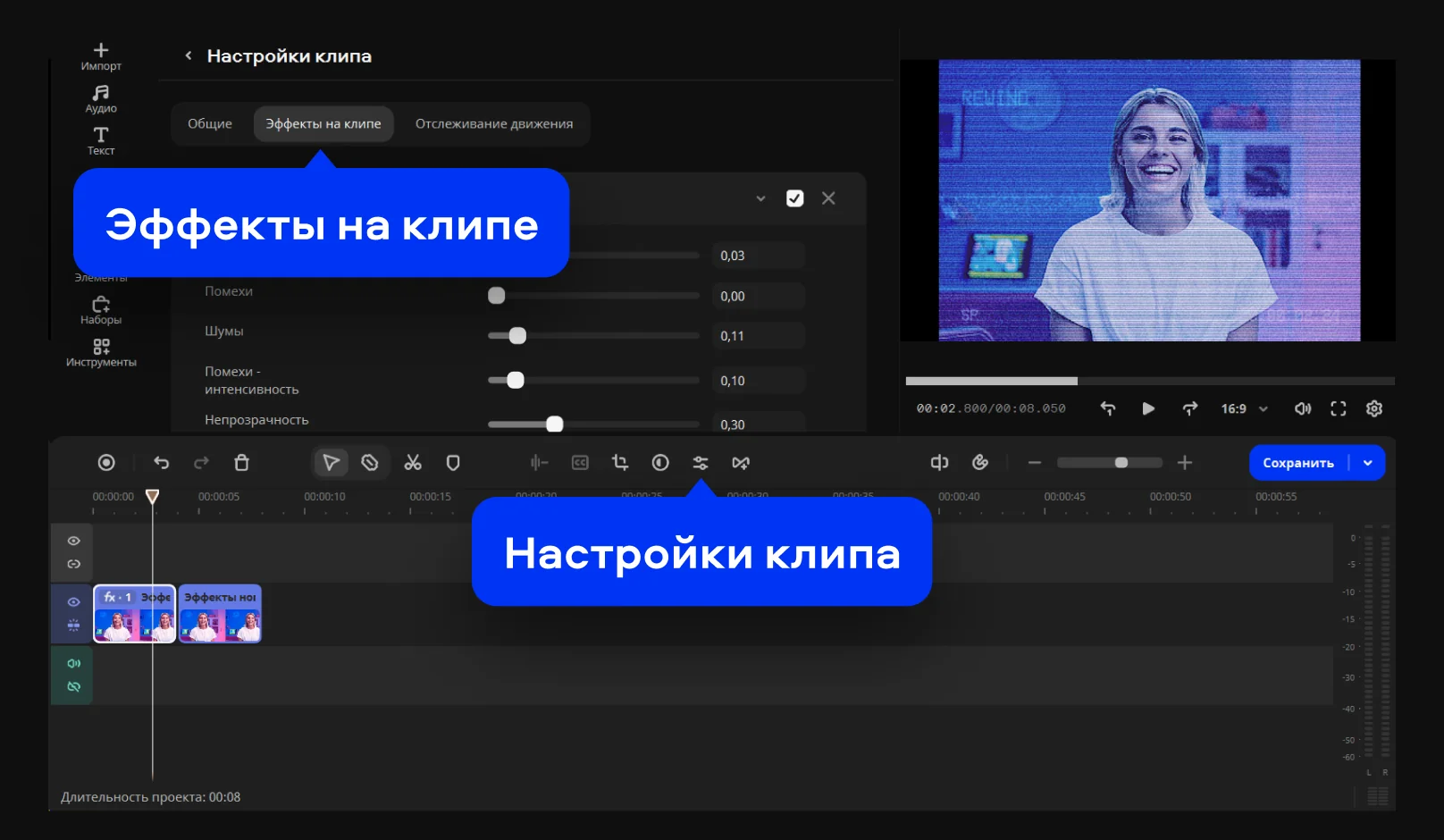Click the undo arrow in toolbar
The width and height of the screenshot is (1444, 840).
coord(162,463)
